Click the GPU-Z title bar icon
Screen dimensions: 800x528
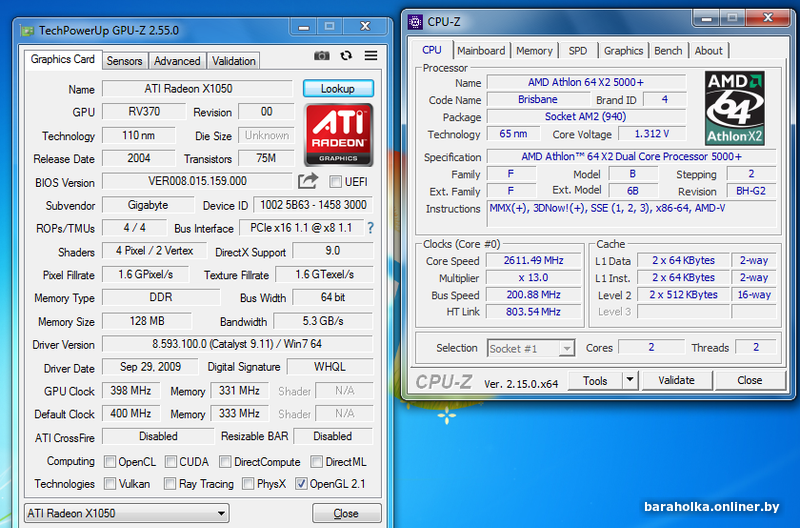click(27, 31)
